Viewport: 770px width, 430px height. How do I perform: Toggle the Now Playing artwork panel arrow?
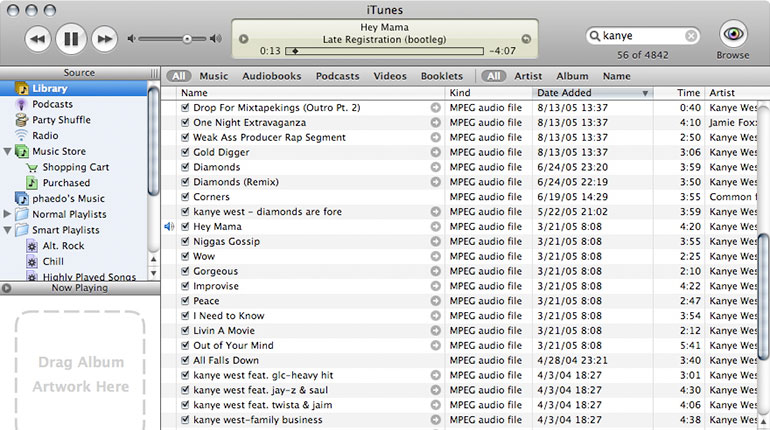(6, 288)
